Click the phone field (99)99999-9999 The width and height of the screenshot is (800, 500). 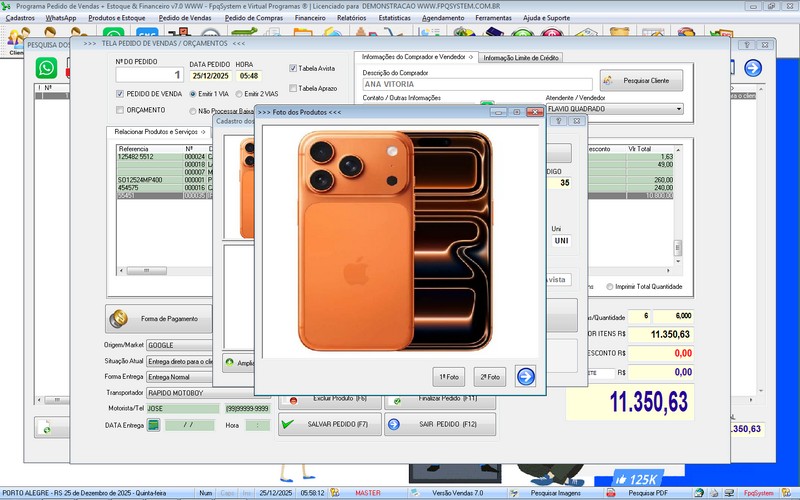point(247,409)
